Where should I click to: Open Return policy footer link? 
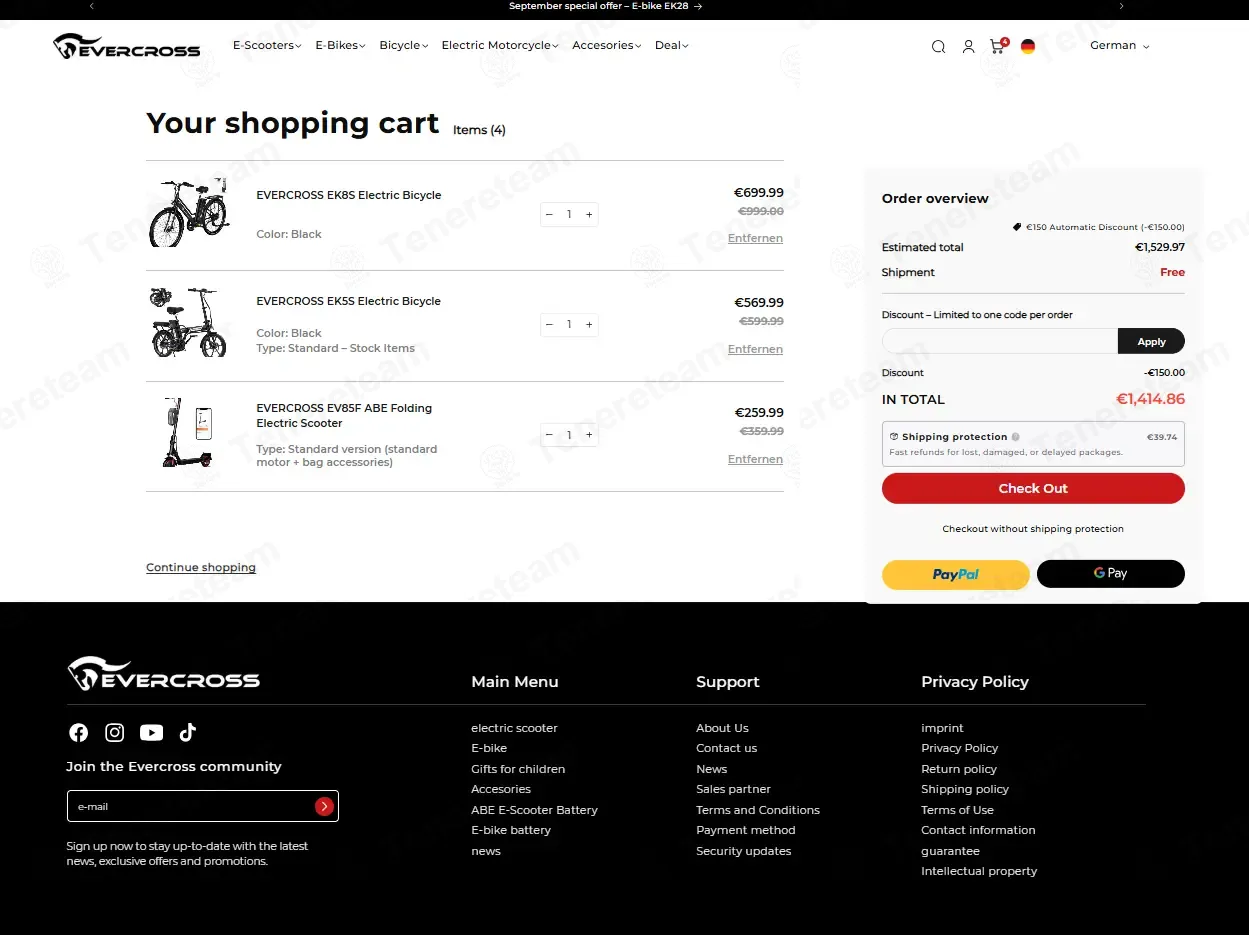959,769
